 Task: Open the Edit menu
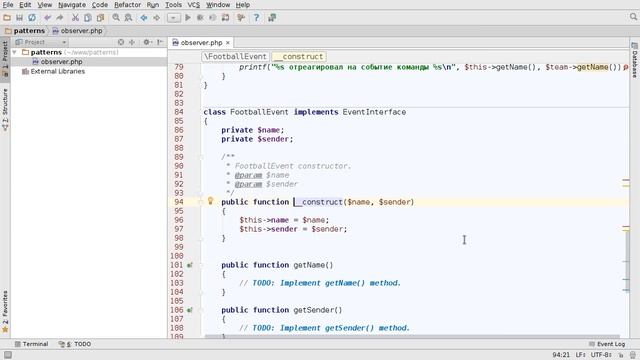[25, 5]
